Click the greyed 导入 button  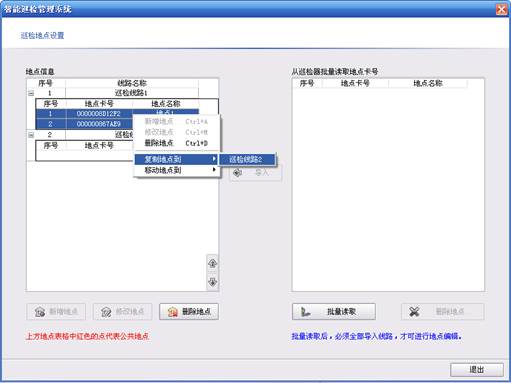pos(255,173)
